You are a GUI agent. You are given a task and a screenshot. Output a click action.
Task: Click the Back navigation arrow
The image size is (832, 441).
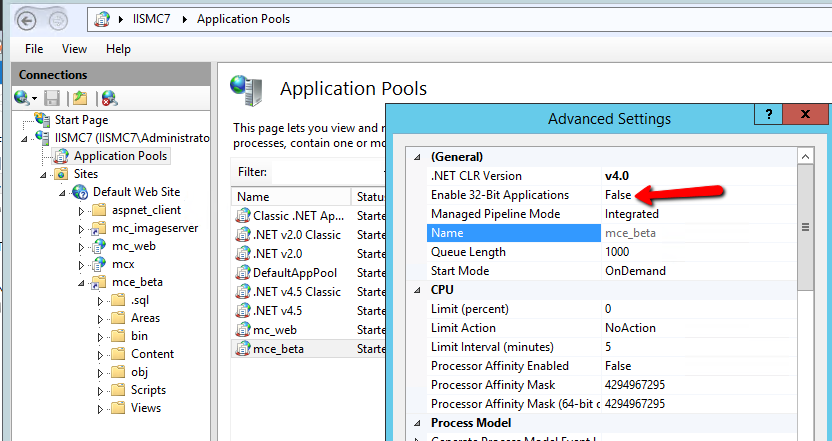point(27,20)
